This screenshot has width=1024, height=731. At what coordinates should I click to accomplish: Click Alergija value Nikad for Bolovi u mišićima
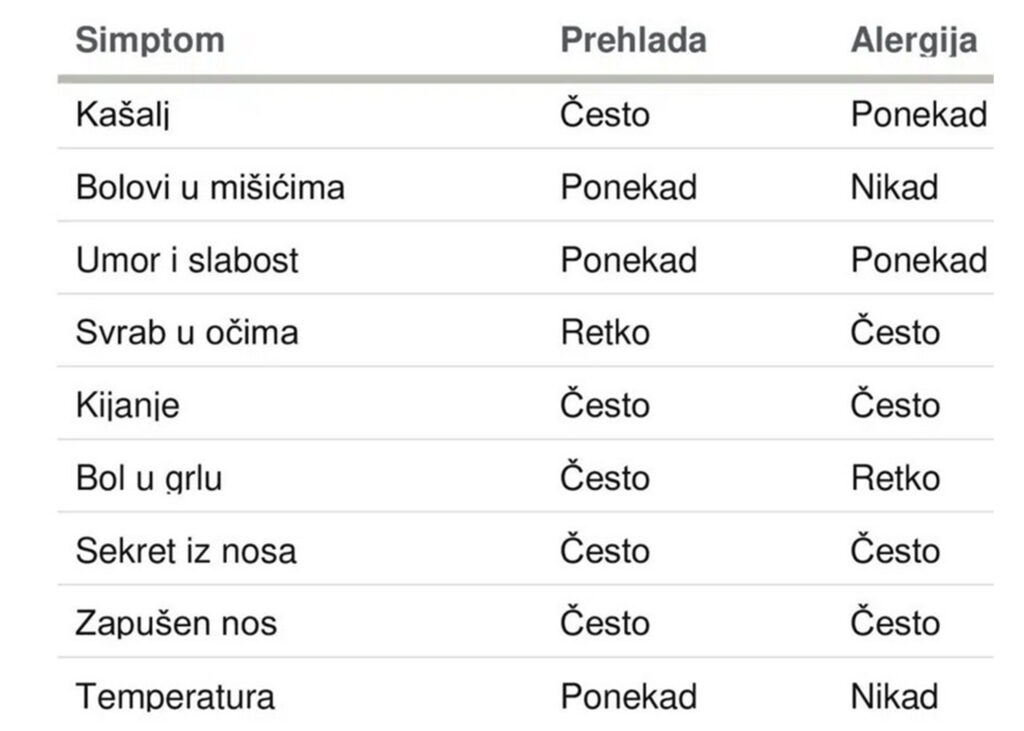tap(894, 187)
